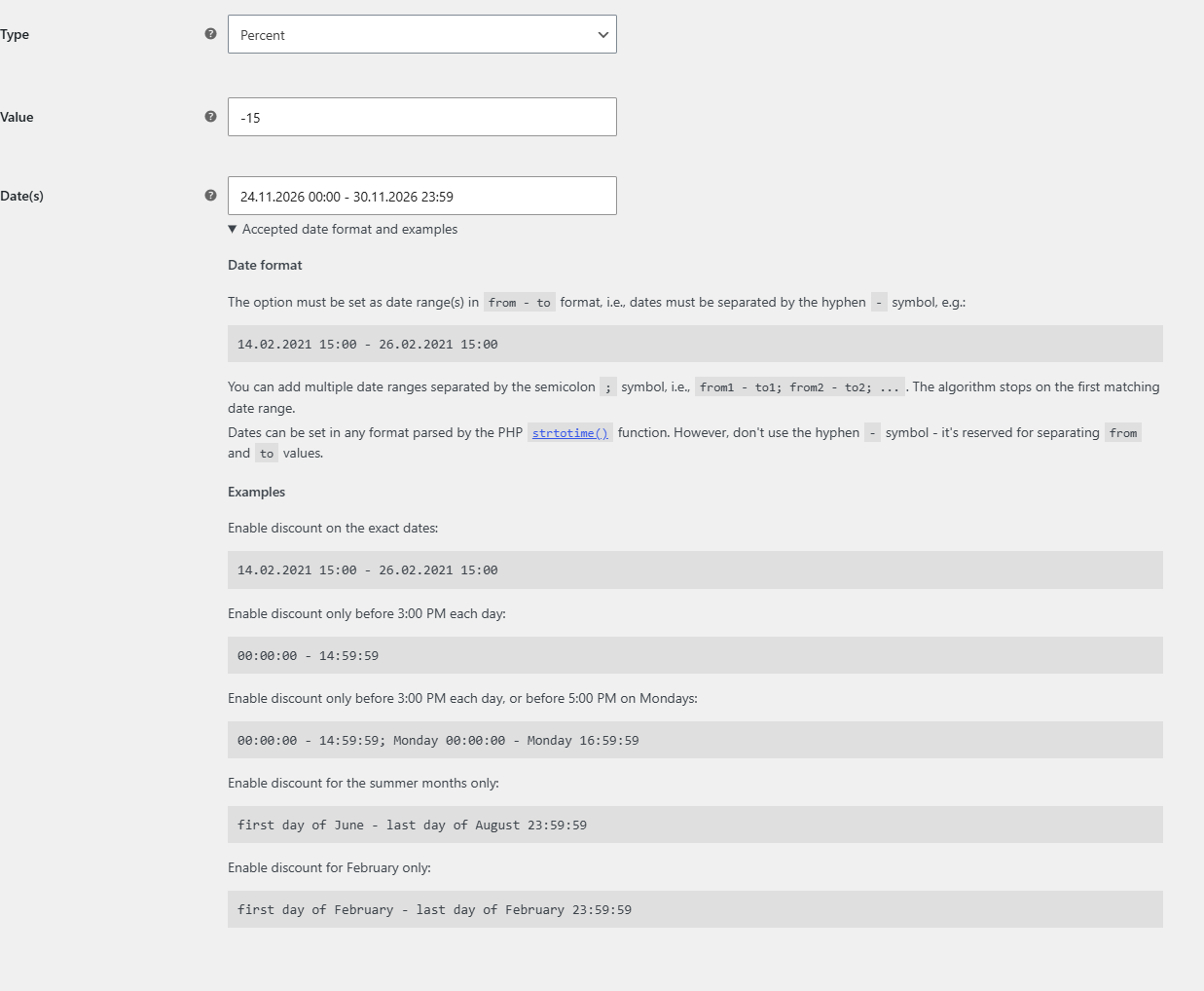This screenshot has width=1204, height=991.
Task: Click text Enable discount for February only
Action: 329,868
